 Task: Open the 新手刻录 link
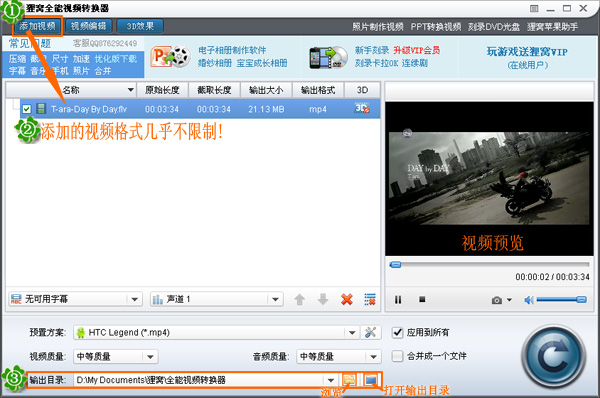(372, 50)
